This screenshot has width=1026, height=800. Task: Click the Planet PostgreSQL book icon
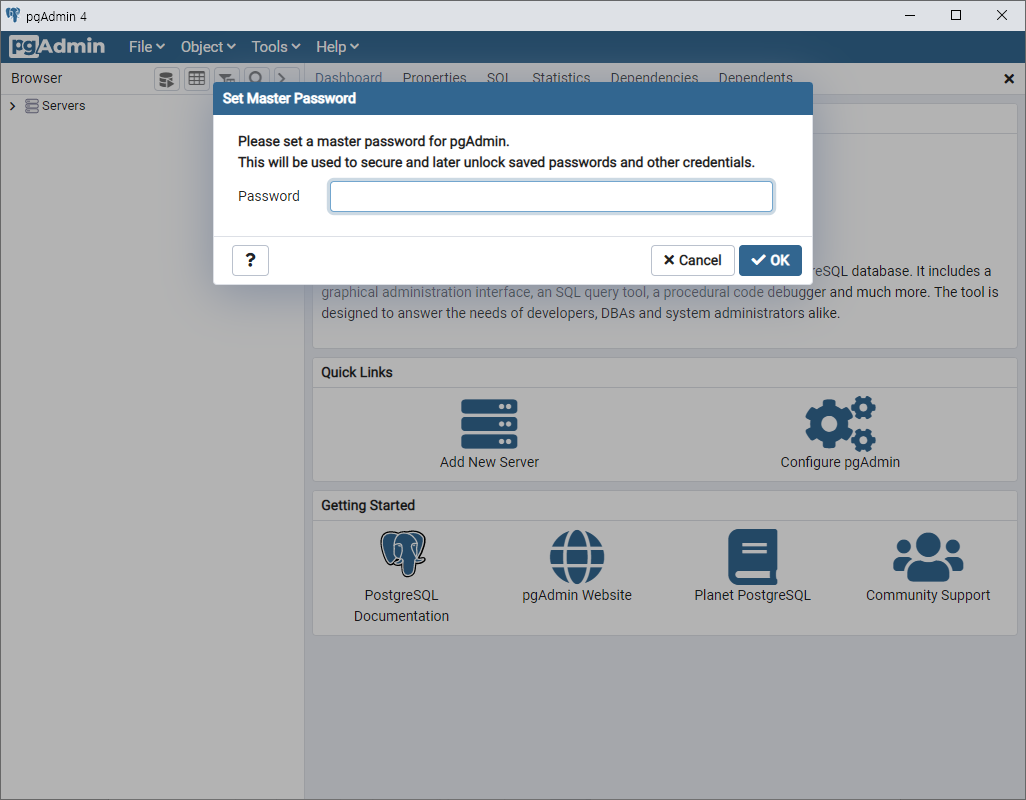[752, 557]
